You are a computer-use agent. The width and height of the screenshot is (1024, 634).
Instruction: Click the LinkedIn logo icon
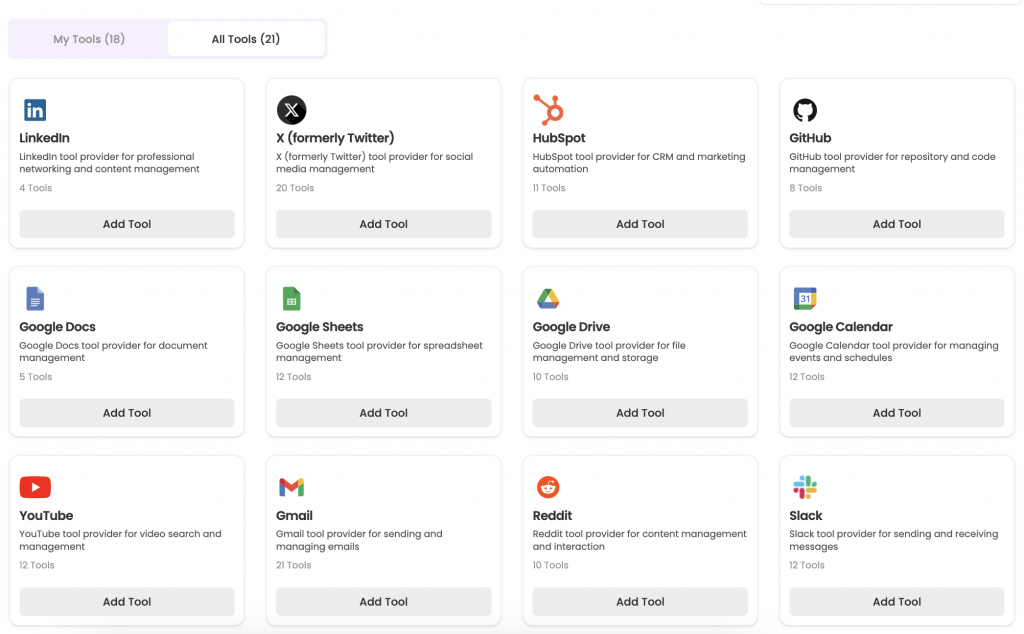click(35, 110)
